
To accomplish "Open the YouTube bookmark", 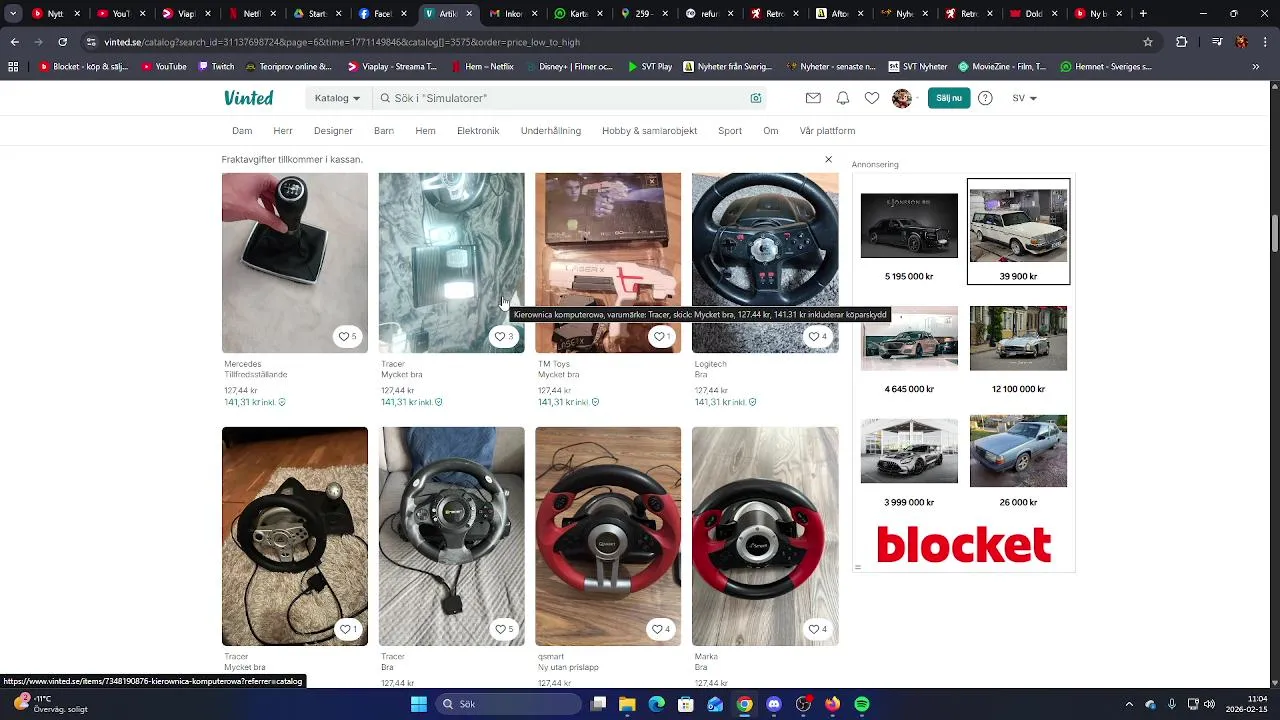I will point(163,67).
